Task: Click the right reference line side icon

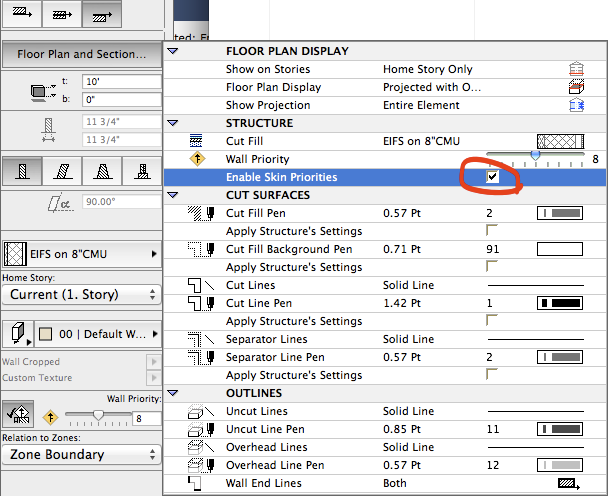Action: click(x=103, y=14)
